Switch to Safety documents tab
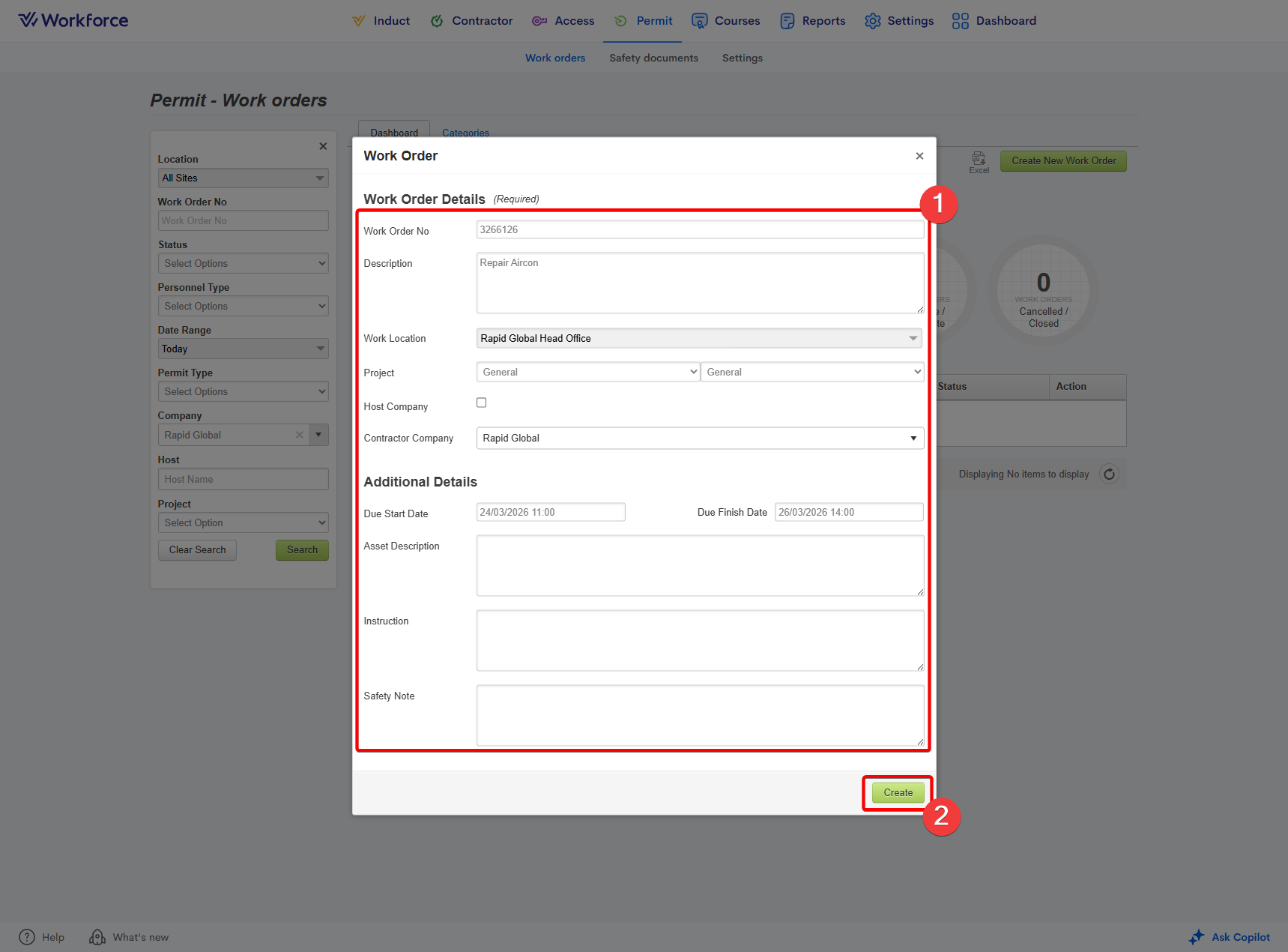This screenshot has height=952, width=1288. tap(653, 58)
